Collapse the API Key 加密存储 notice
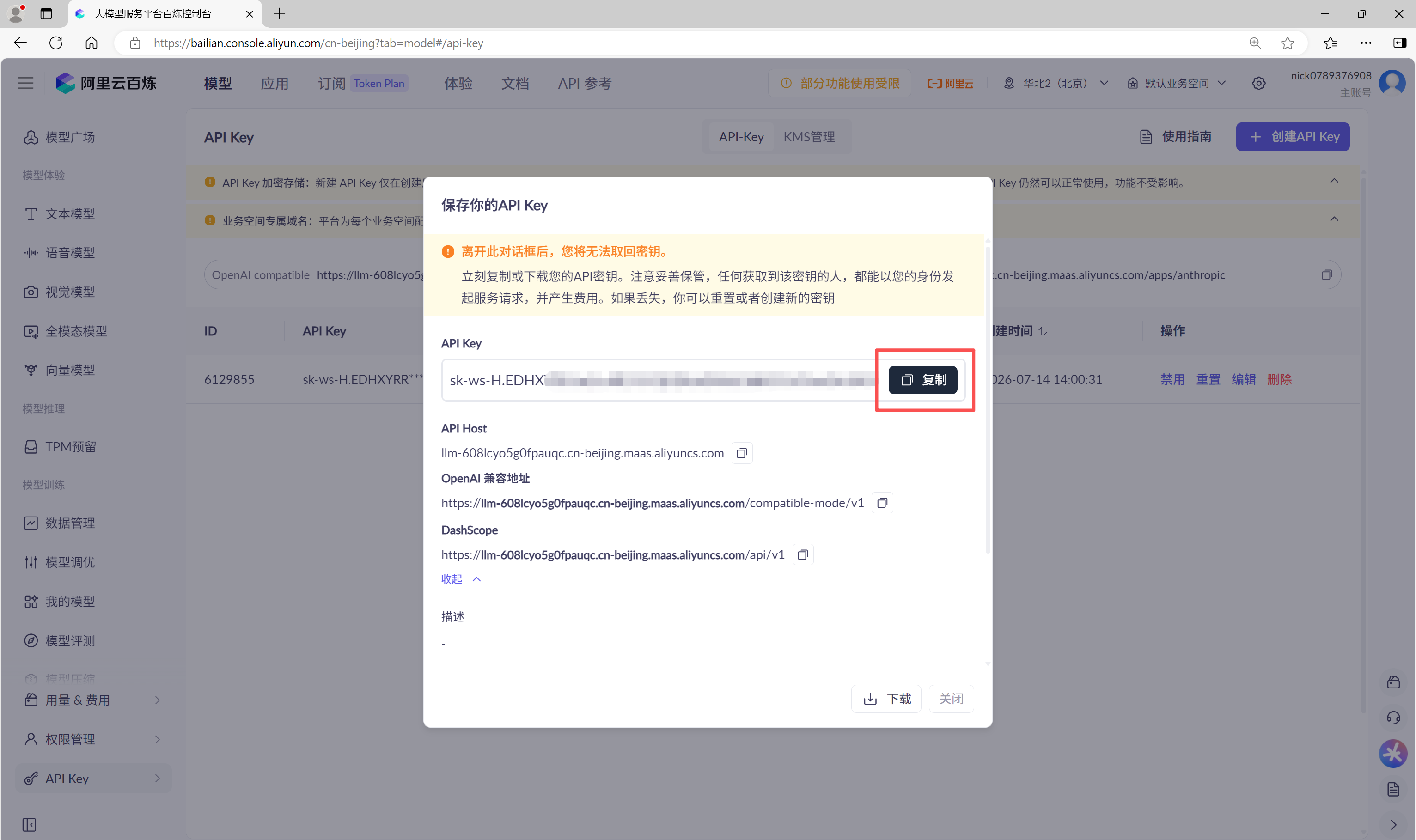The width and height of the screenshot is (1416, 840). tap(1335, 181)
